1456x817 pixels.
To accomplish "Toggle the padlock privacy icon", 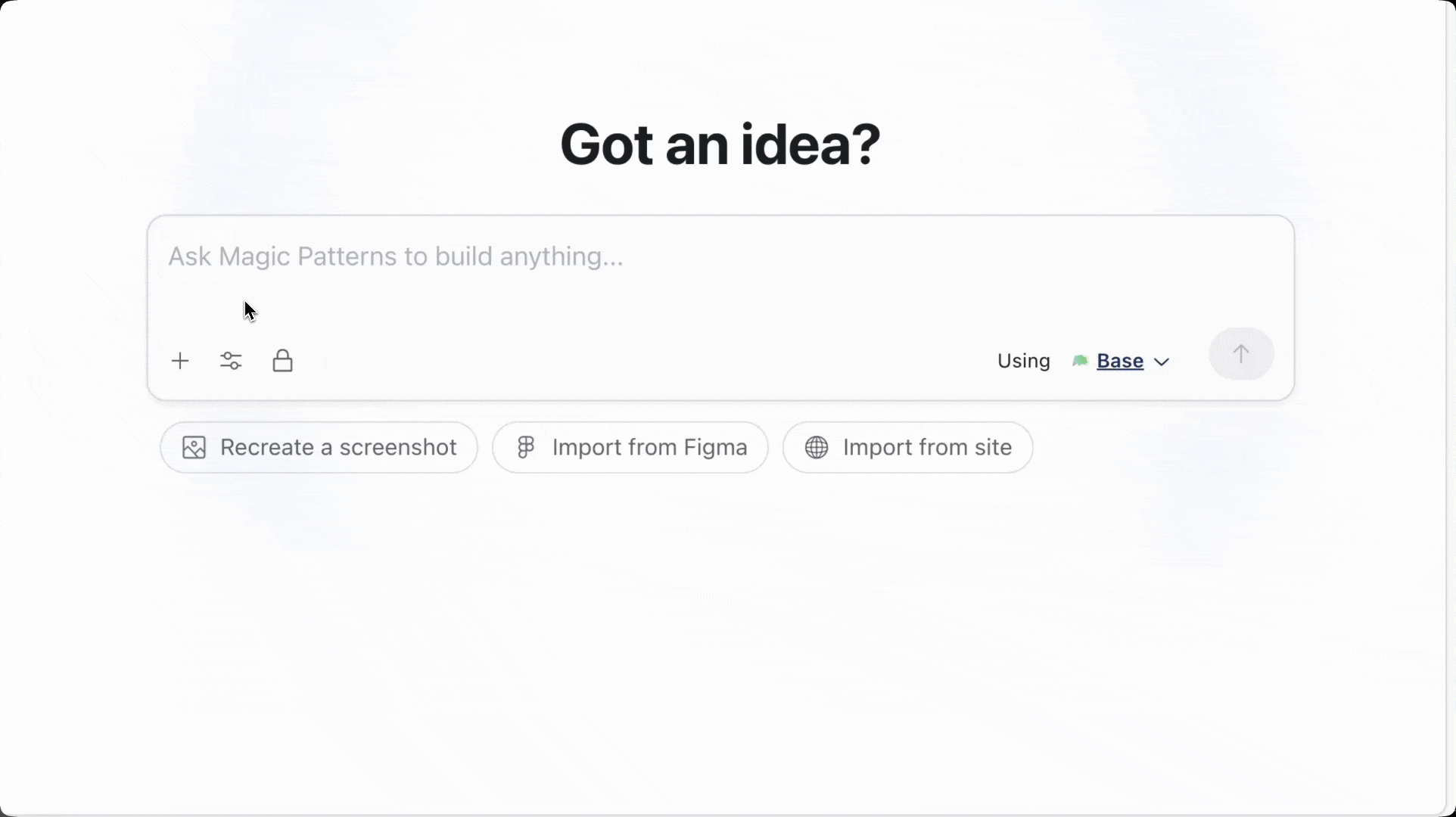I will pyautogui.click(x=282, y=361).
